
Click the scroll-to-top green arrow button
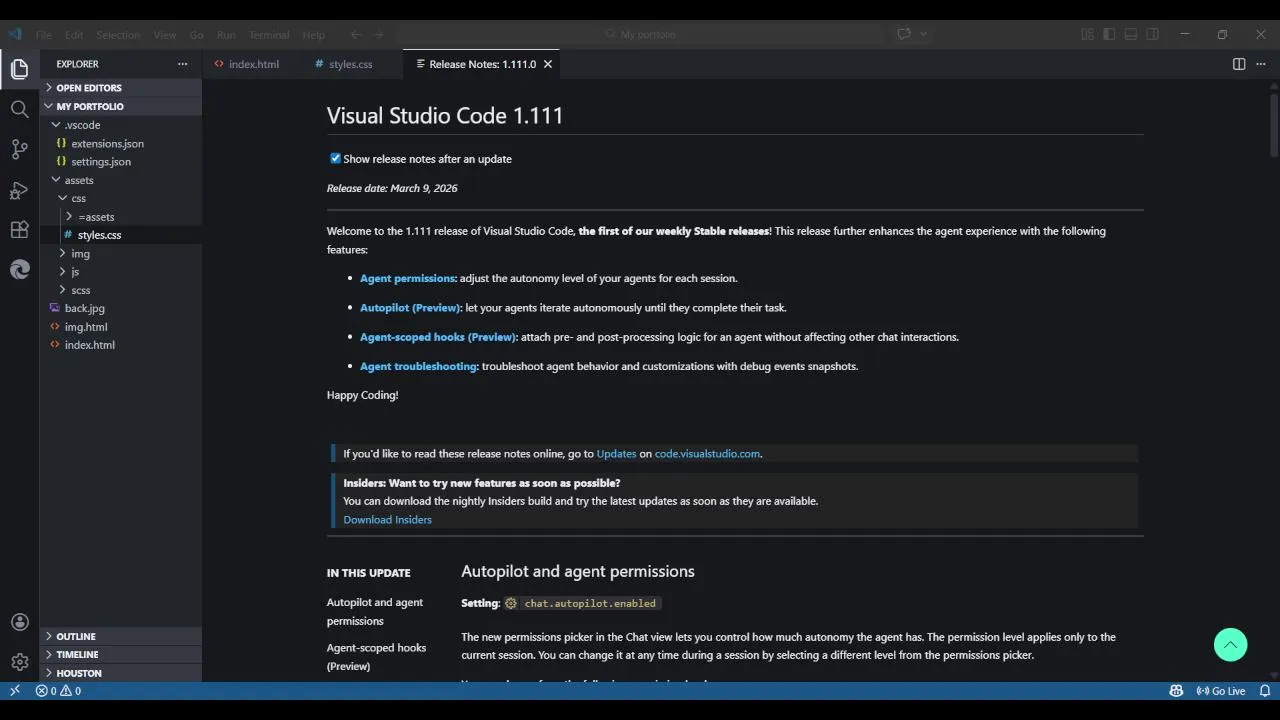click(x=1230, y=645)
